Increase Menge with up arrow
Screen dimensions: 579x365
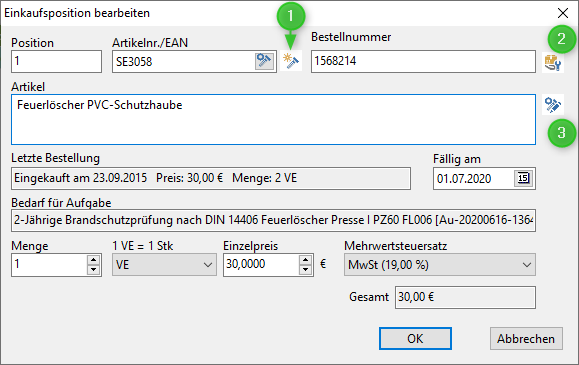coord(93,260)
